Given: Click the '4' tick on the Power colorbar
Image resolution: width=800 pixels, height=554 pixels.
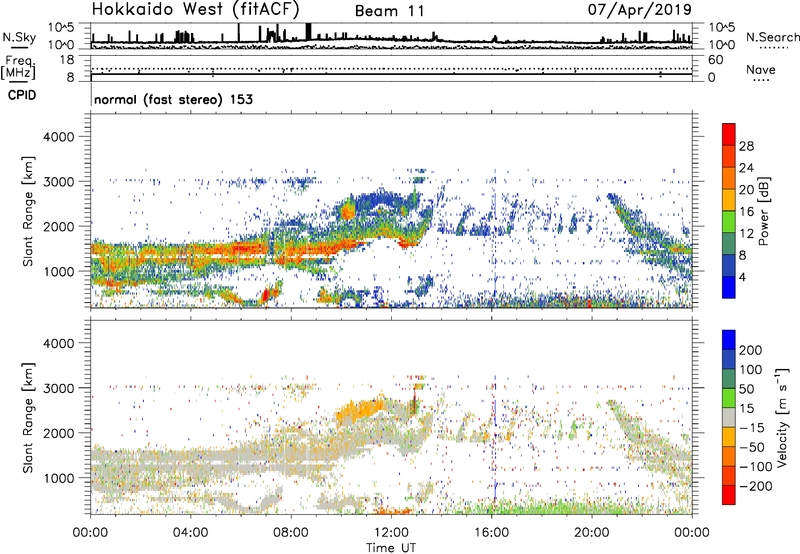Looking at the screenshot, I should point(742,277).
